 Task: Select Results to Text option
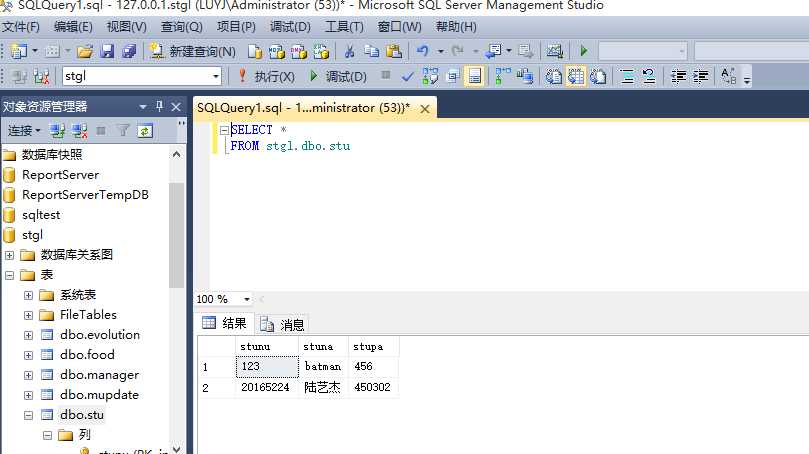click(x=554, y=76)
